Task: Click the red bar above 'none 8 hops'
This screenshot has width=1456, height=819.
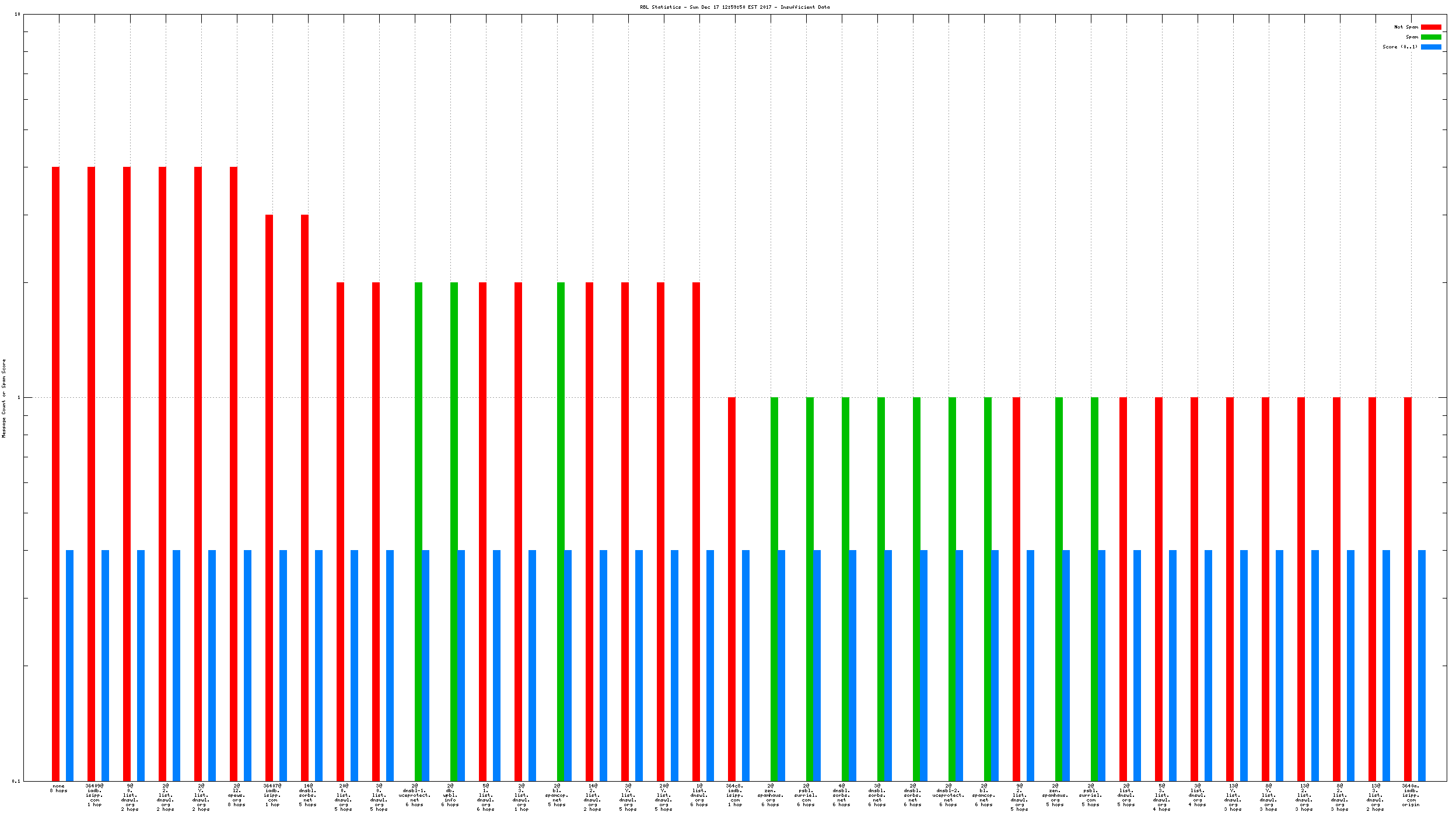Action: tap(55, 467)
